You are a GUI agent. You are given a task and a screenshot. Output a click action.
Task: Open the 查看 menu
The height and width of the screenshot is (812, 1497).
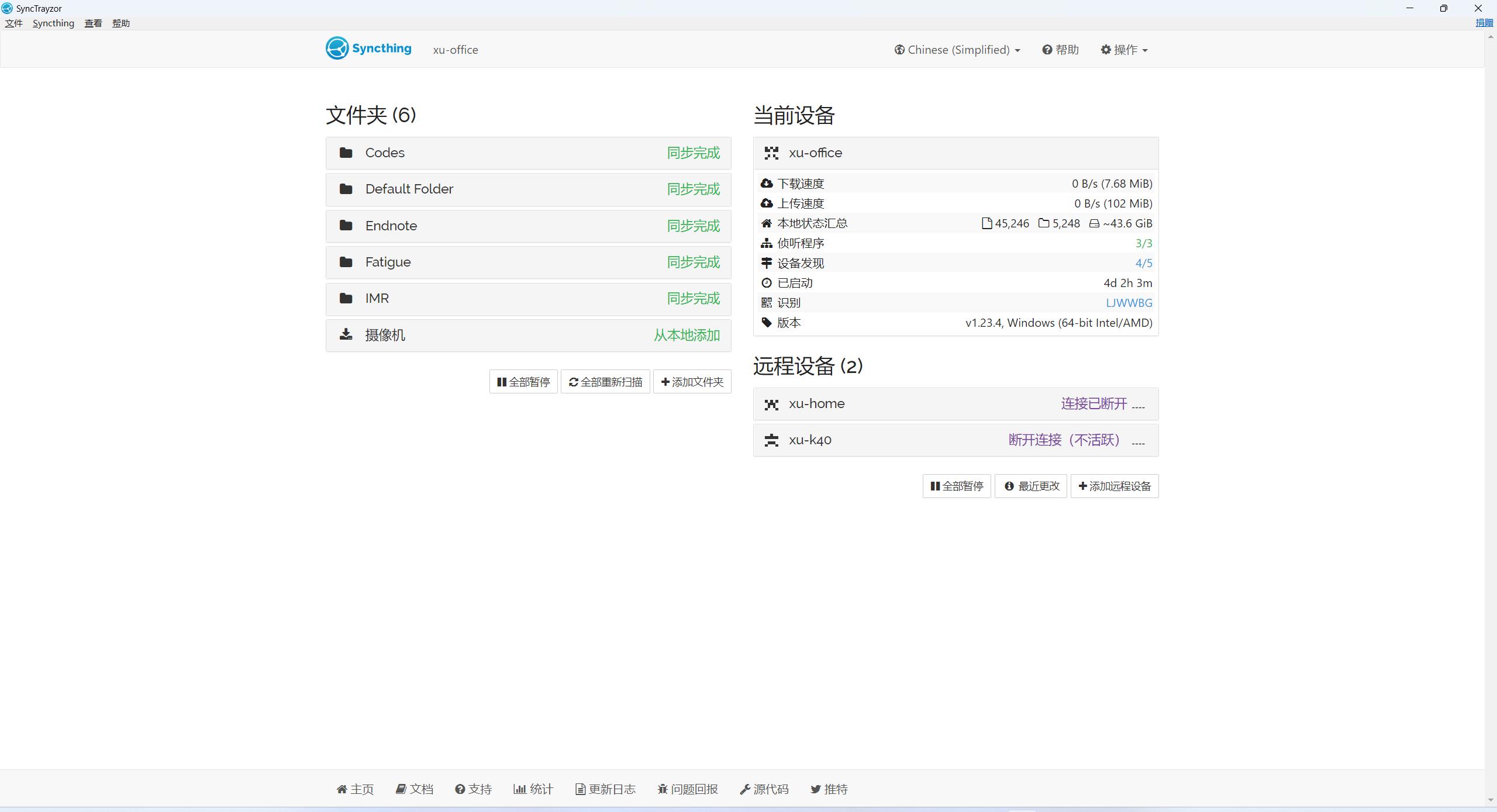click(x=93, y=23)
